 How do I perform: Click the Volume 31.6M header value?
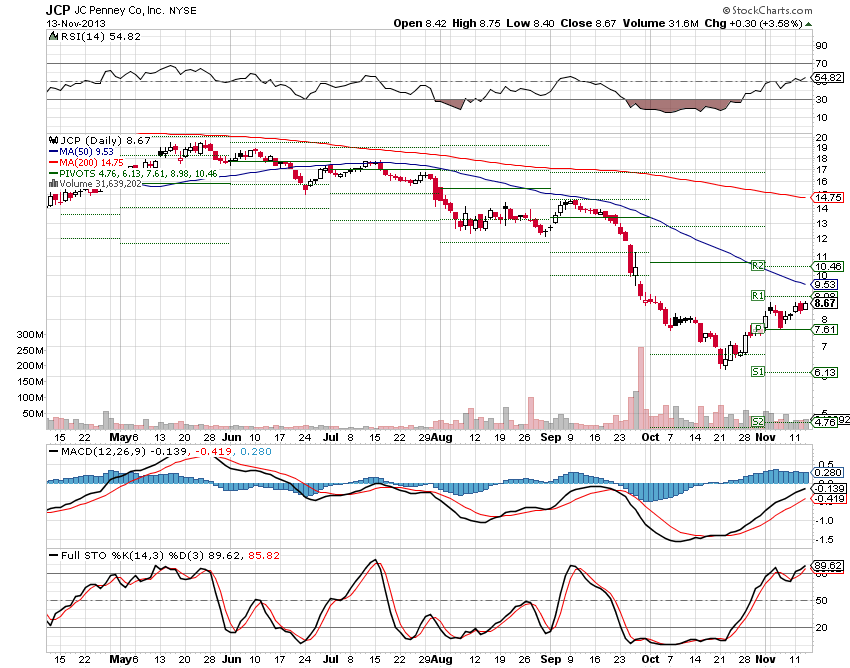[x=660, y=23]
